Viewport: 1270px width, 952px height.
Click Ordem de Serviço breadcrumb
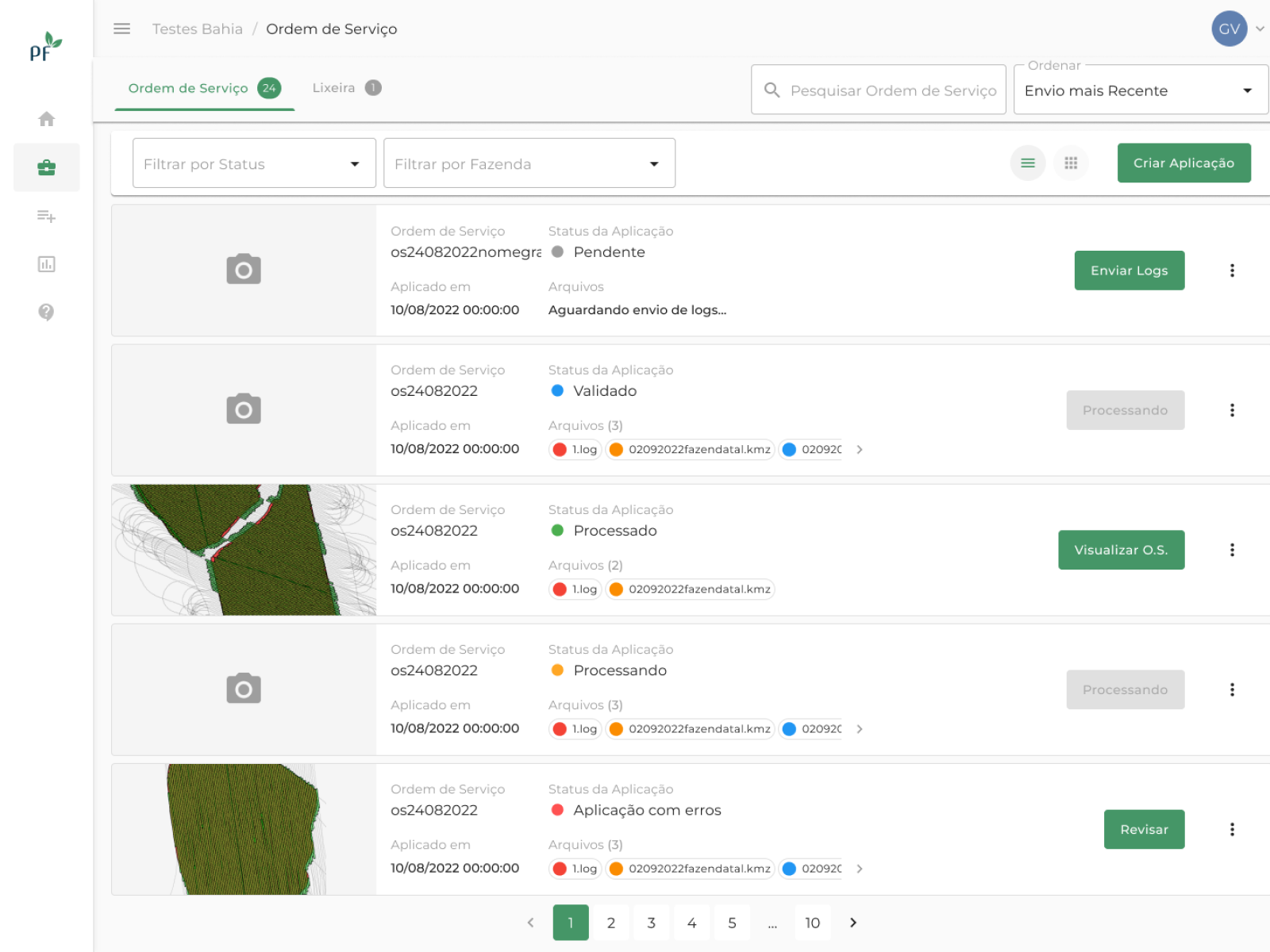(x=332, y=29)
